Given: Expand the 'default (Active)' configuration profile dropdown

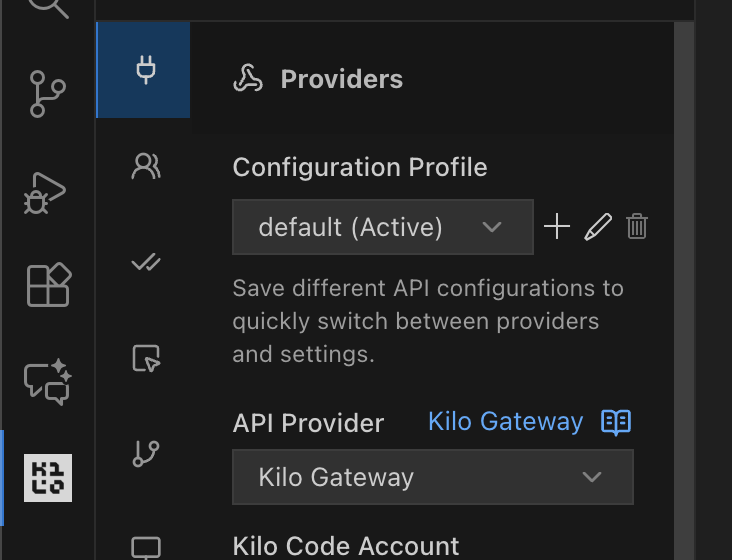Looking at the screenshot, I should 382,227.
